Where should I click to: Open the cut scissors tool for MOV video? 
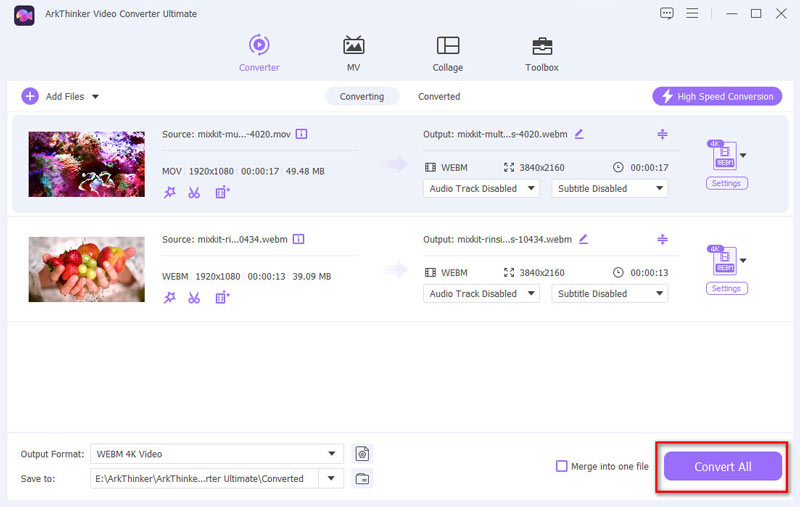point(194,192)
